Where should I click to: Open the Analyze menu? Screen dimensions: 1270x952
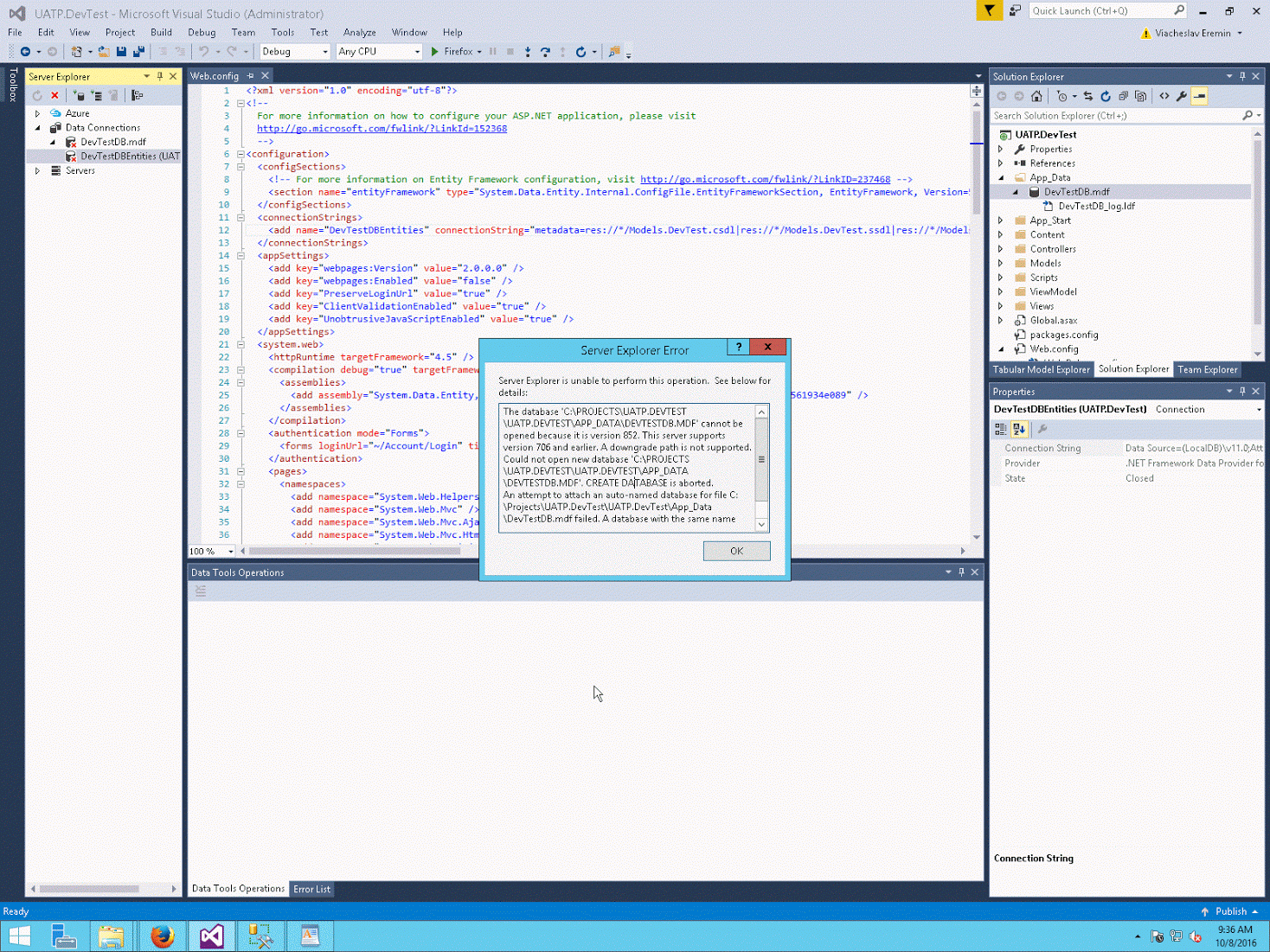click(x=360, y=32)
